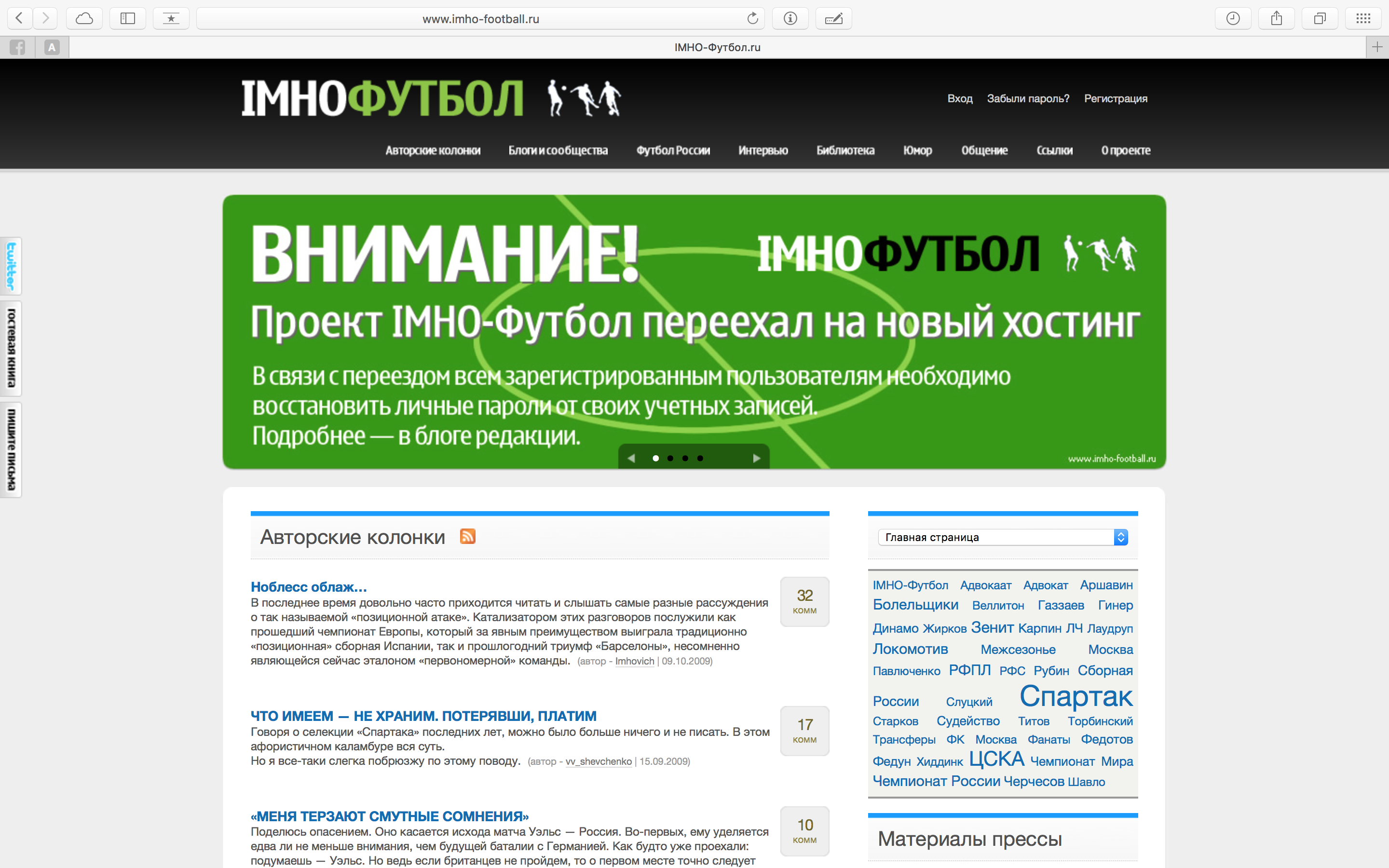Screen dimensions: 1389x868
Task: Click the 'Хиддинк' tag
Action: click(940, 762)
